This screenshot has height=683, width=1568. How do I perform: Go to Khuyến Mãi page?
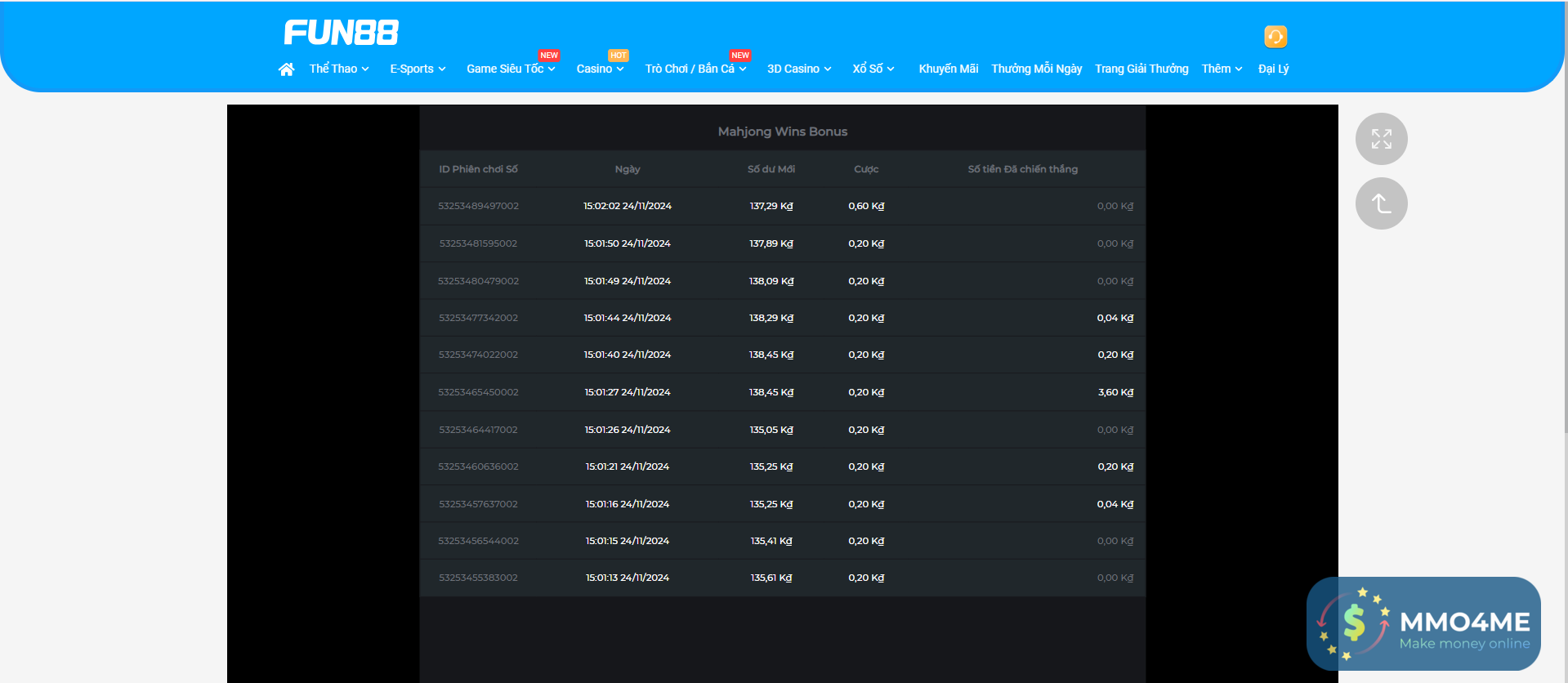click(x=948, y=69)
